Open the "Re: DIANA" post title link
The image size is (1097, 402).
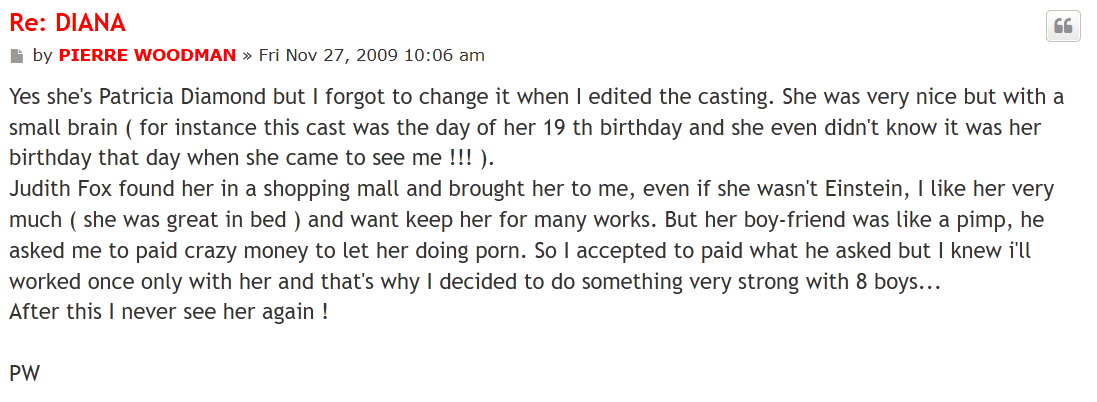tap(67, 23)
